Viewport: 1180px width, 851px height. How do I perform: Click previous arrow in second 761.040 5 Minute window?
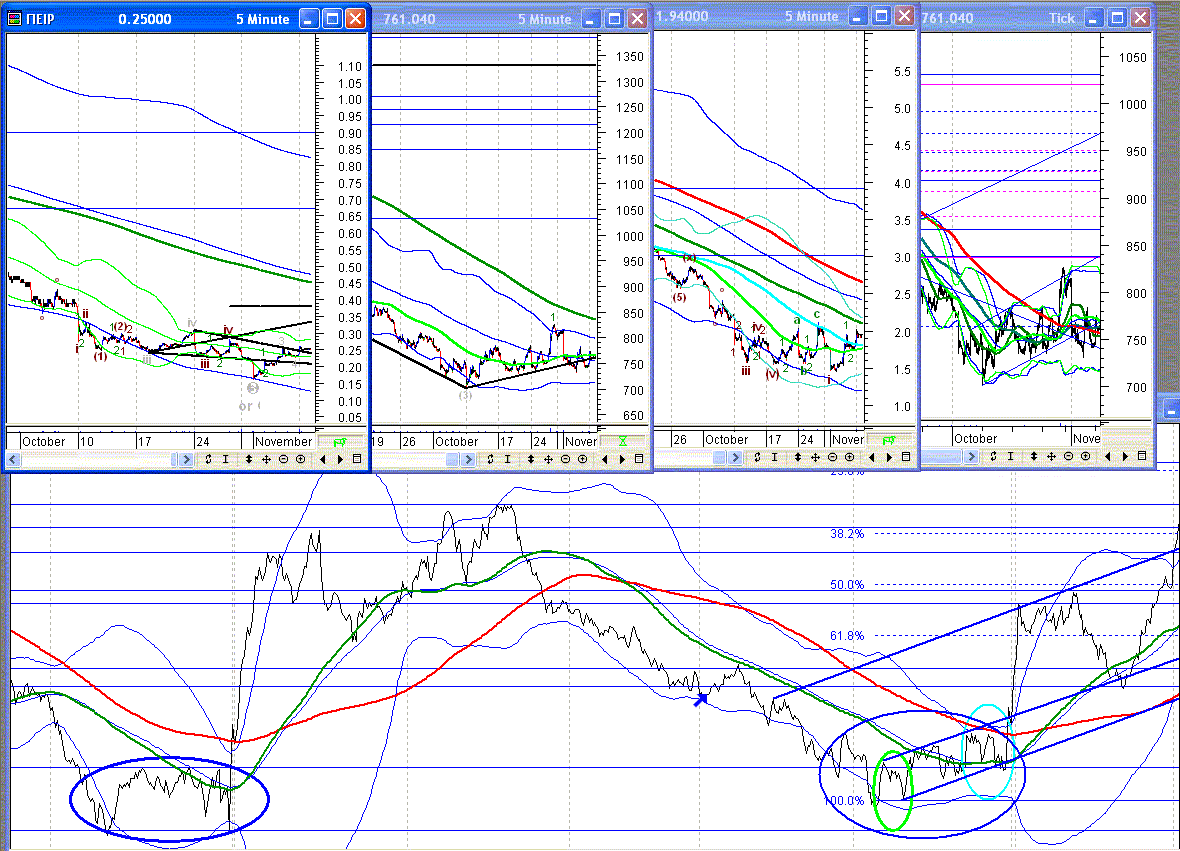605,459
